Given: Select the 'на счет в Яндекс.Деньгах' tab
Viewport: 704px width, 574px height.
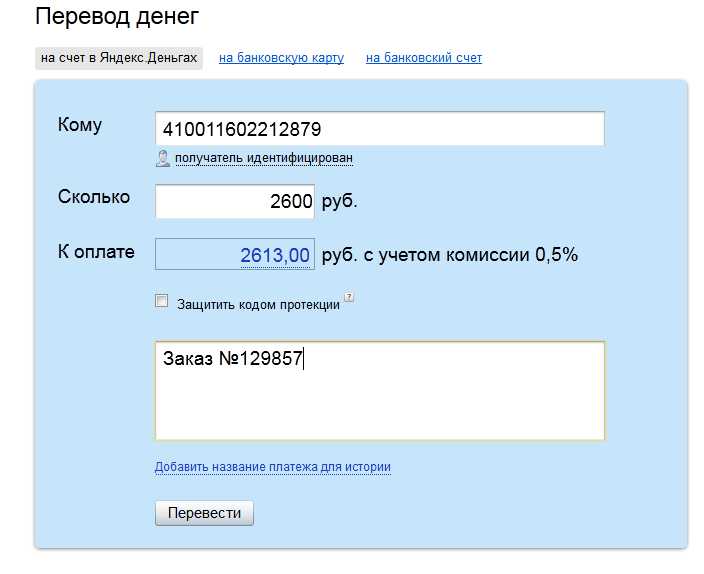Looking at the screenshot, I should click(119, 58).
